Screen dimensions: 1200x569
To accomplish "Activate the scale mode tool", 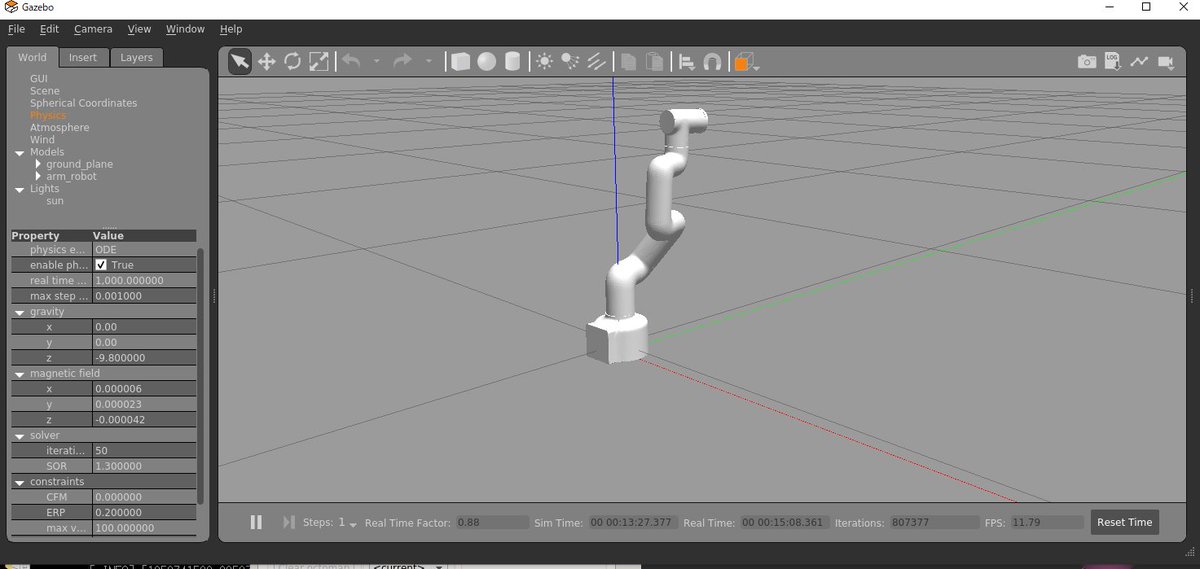I will (x=319, y=62).
